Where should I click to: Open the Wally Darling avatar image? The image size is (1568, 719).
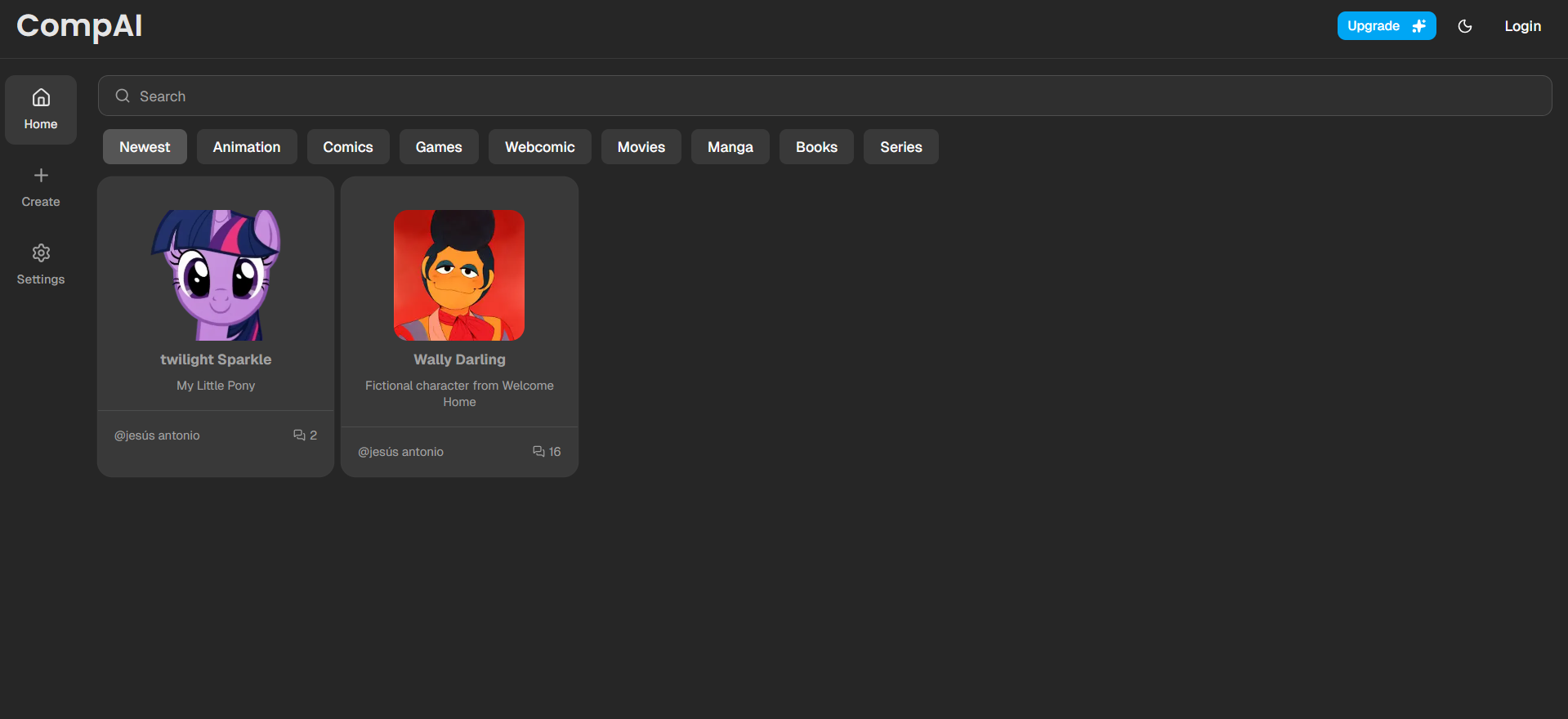tap(459, 275)
